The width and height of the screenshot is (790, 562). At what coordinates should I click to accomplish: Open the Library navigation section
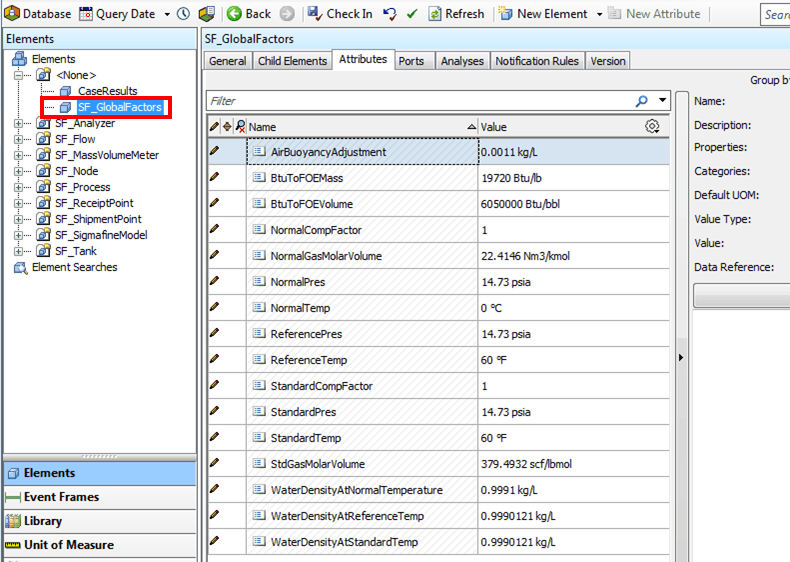tap(100, 521)
